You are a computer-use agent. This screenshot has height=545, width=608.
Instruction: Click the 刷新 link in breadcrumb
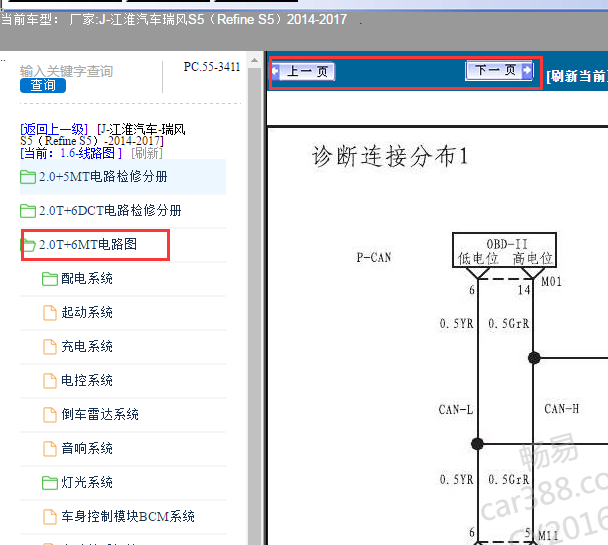coord(147,153)
